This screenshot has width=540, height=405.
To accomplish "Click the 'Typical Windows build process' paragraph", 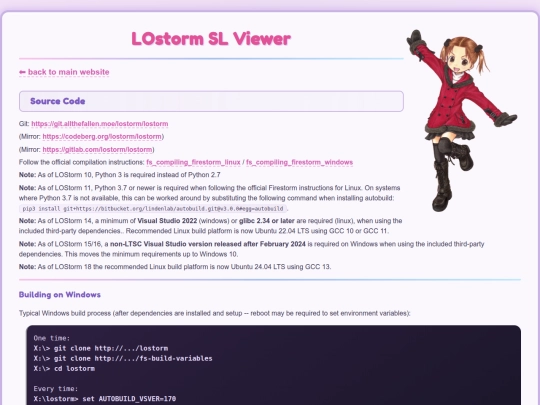I will click(x=215, y=313).
